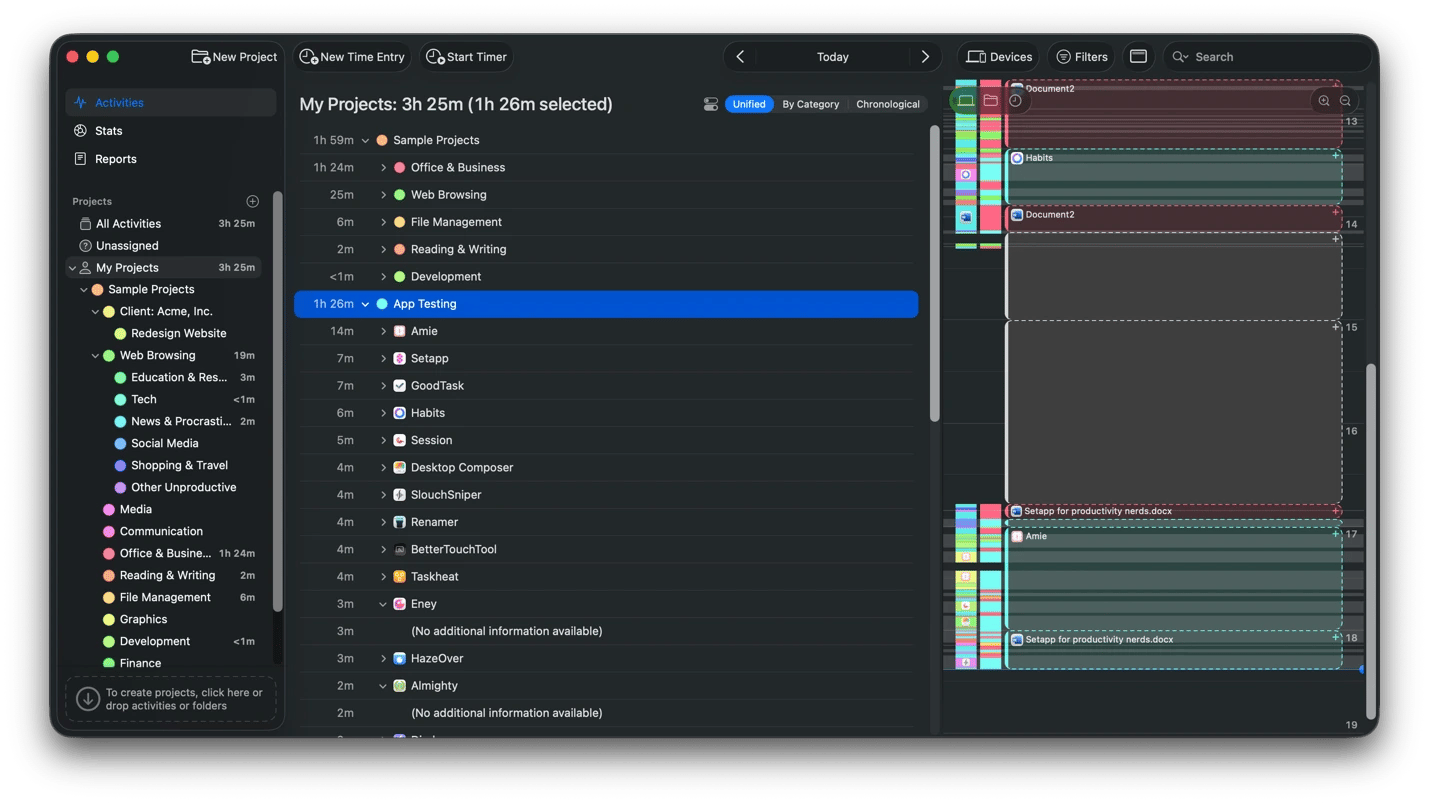Collapse the Eney row
The image size is (1429, 803).
point(383,604)
